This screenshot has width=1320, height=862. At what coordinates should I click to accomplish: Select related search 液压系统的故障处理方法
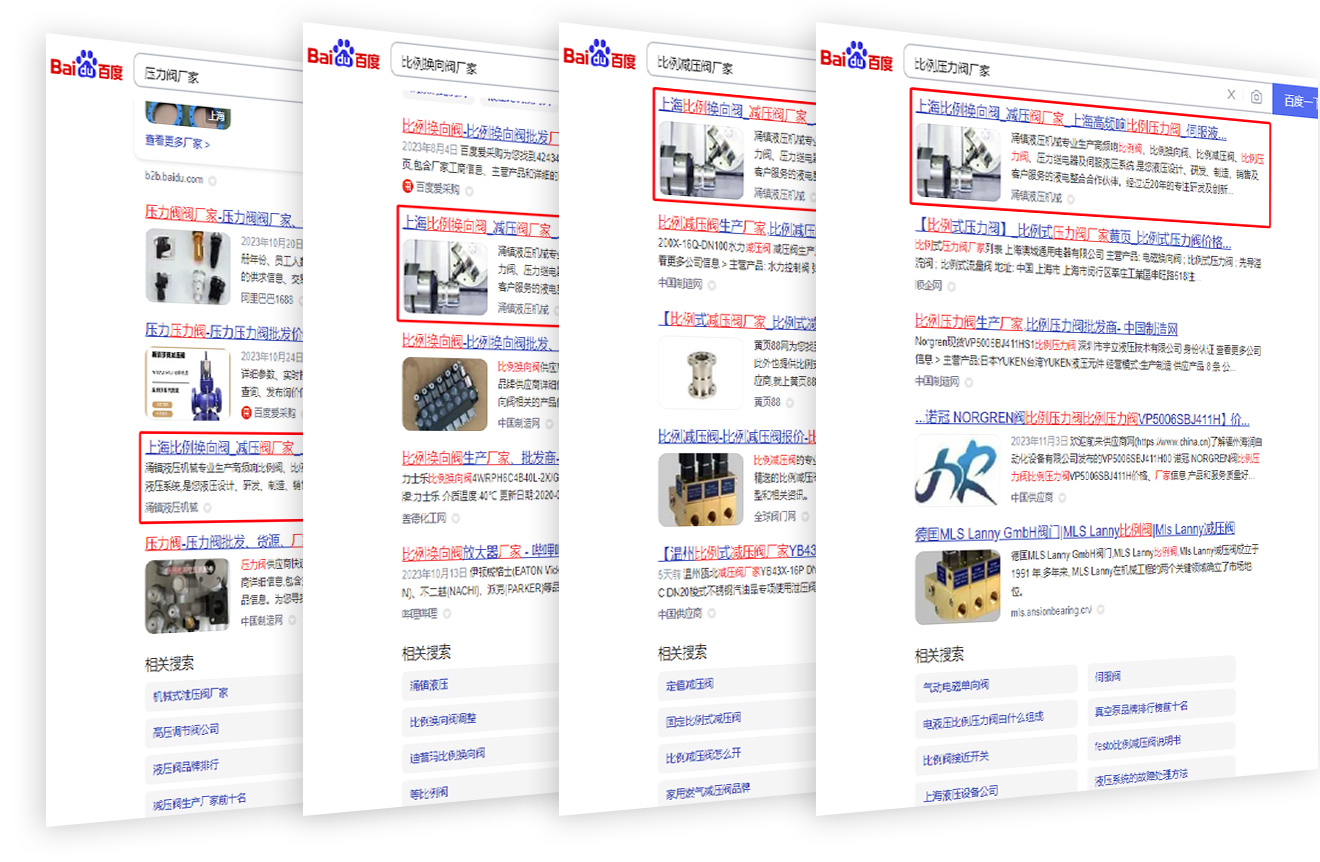click(1162, 775)
